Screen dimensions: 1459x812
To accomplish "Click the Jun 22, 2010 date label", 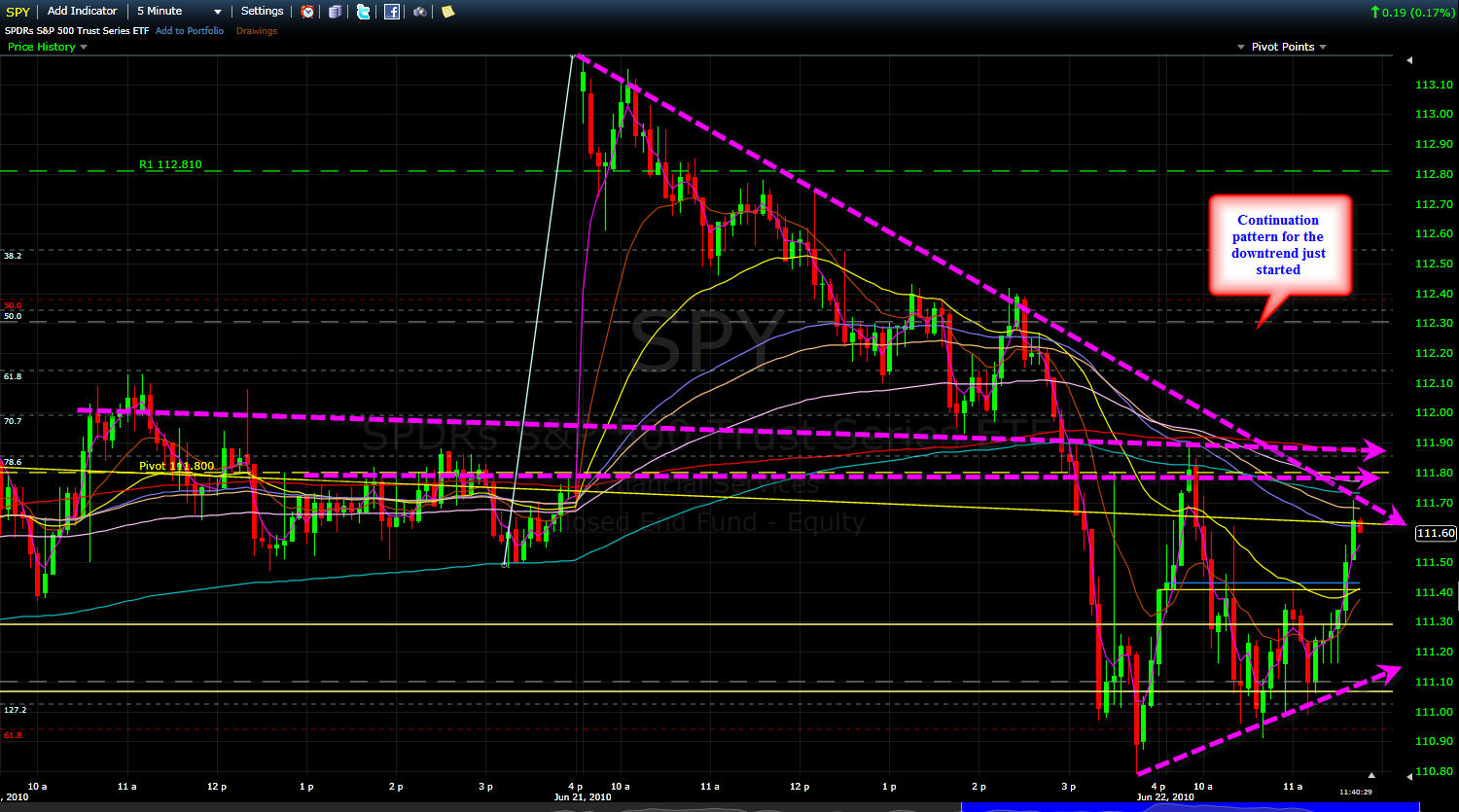I will 1164,797.
